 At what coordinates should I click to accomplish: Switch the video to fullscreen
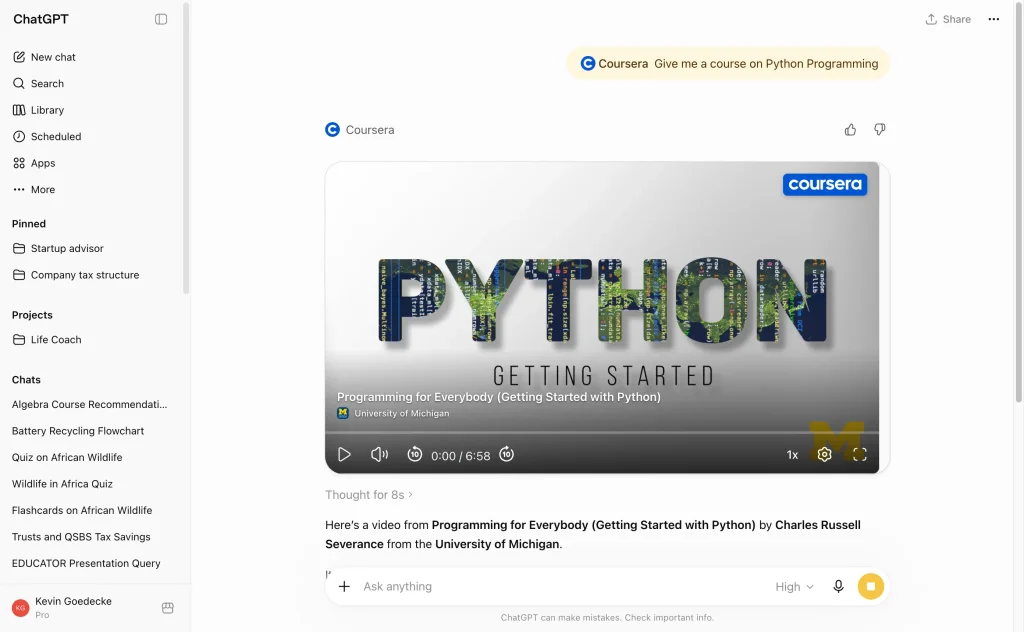pyautogui.click(x=859, y=454)
